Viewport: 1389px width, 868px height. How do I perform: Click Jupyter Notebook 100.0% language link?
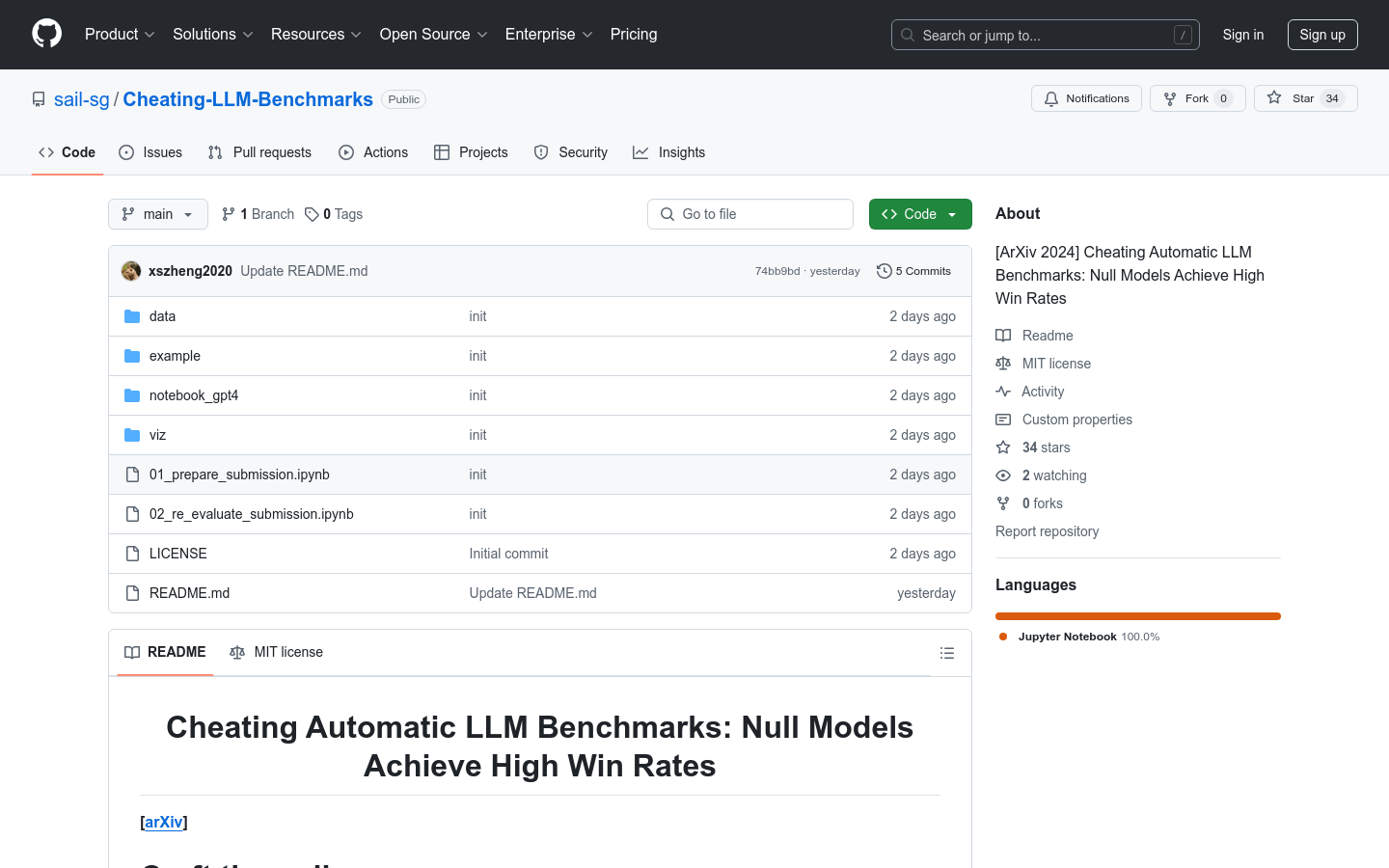pos(1079,637)
